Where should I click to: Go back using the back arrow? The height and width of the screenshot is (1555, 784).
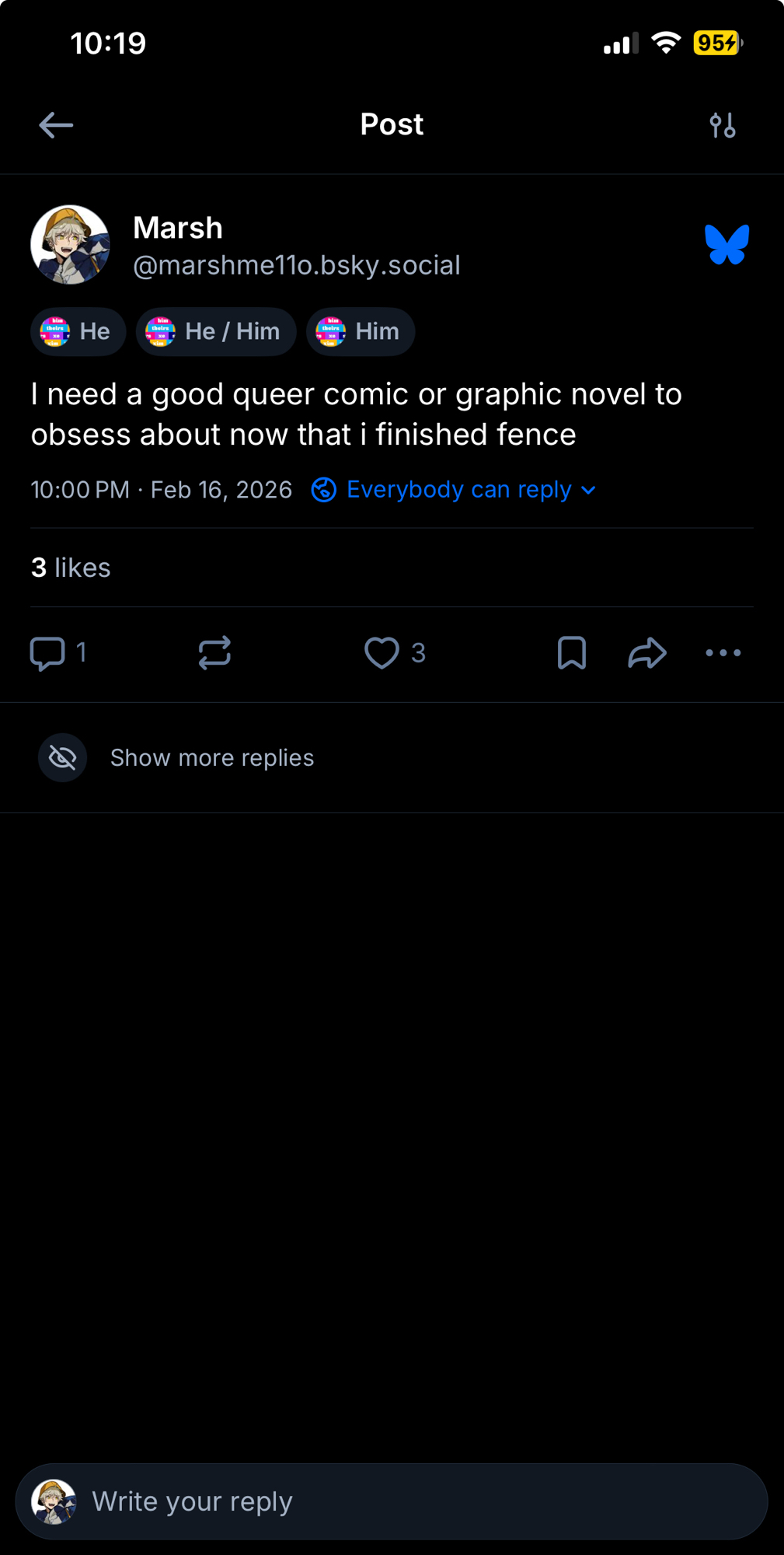pos(56,125)
